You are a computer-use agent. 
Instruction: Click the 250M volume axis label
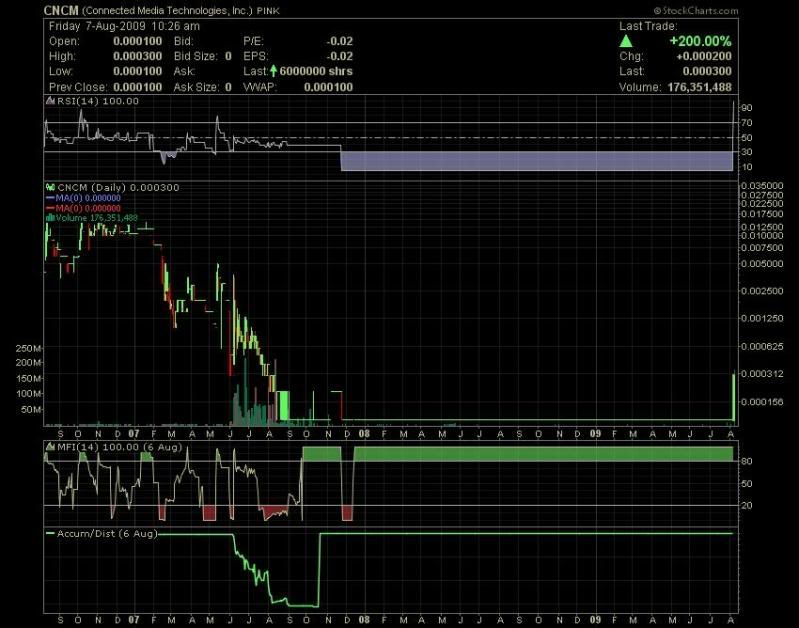coord(29,349)
